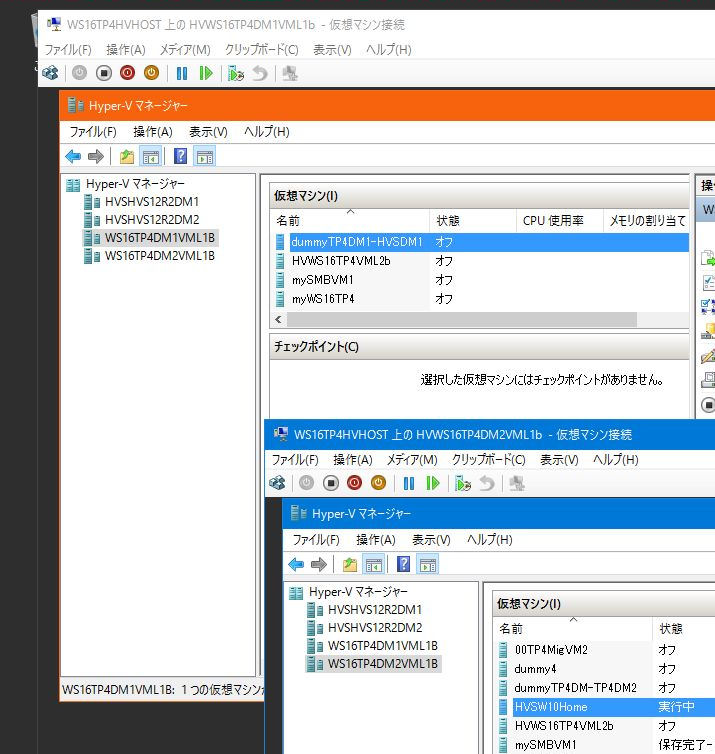Screen dimensions: 715x754
Task: Click left scroll arrow of VM list scrollbar
Action: pos(278,319)
